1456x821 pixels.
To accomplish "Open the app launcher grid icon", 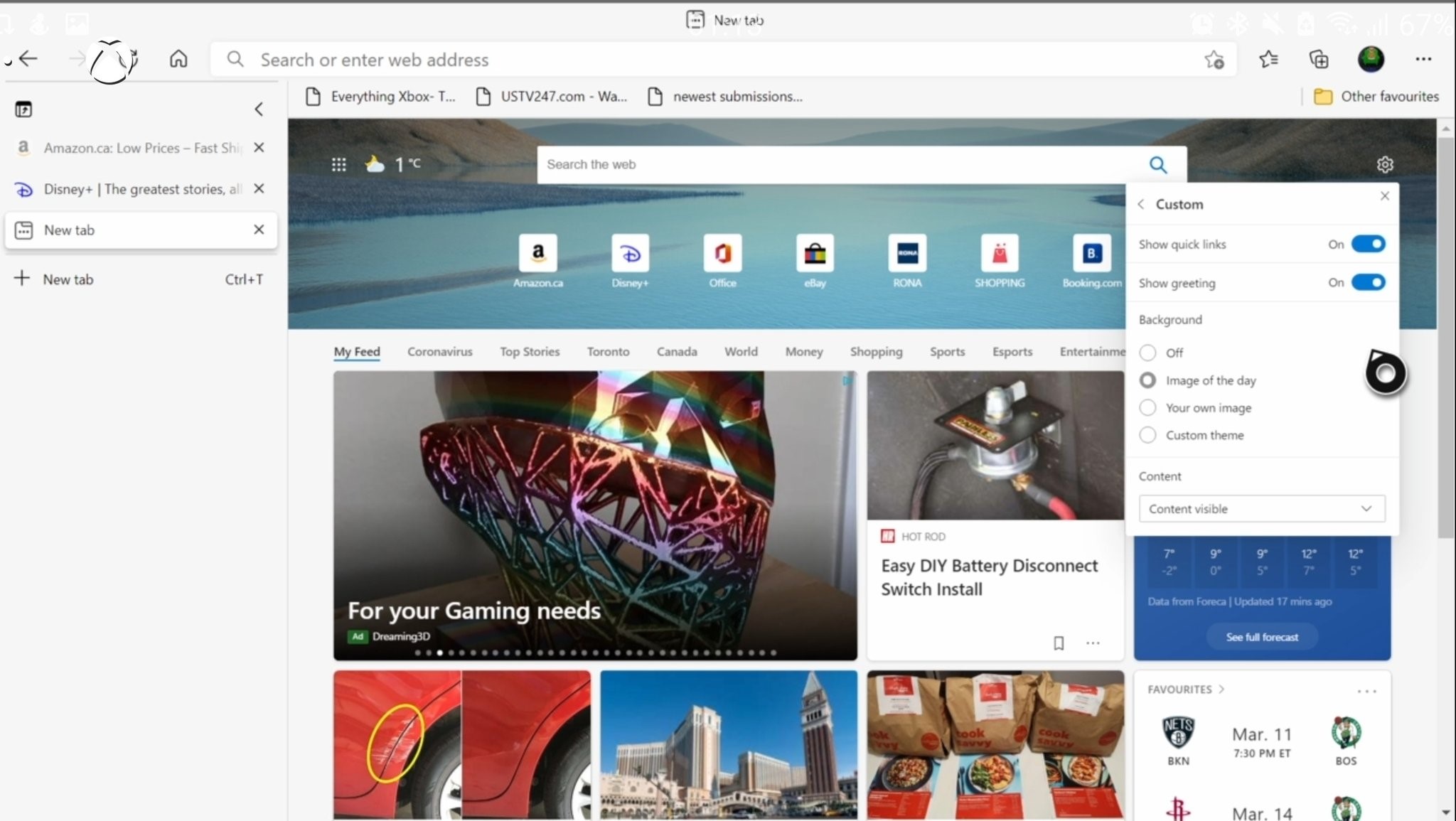I will [x=339, y=165].
